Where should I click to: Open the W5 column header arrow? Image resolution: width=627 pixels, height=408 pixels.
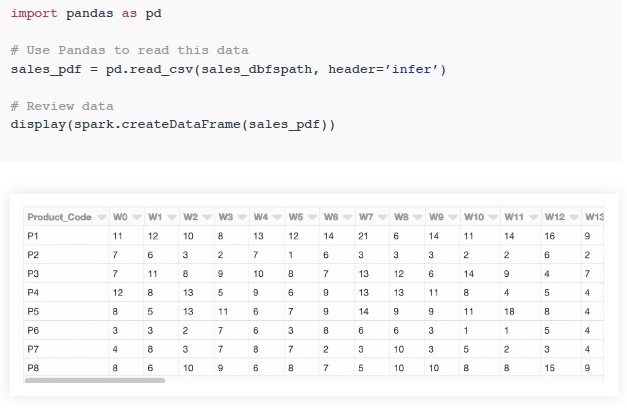tap(312, 217)
